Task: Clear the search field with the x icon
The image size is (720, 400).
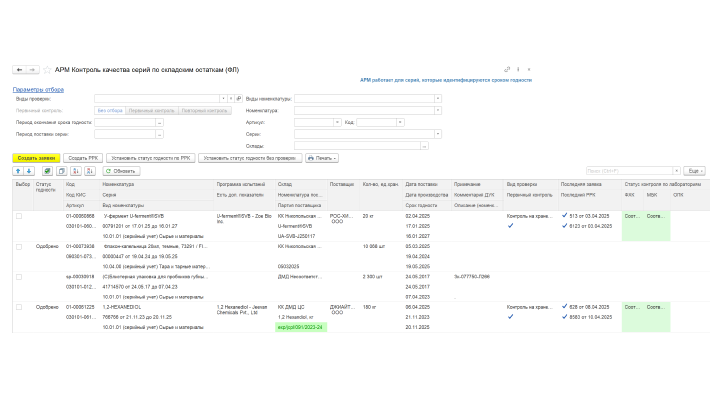Action: (x=675, y=171)
